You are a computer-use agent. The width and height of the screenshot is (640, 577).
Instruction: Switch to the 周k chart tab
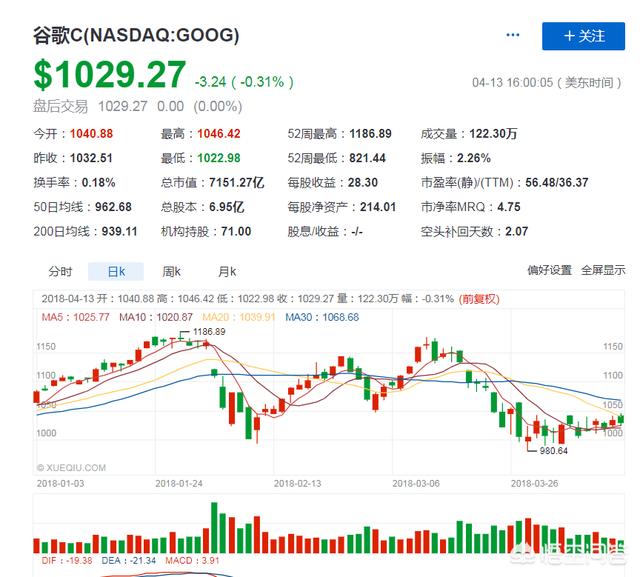click(171, 271)
